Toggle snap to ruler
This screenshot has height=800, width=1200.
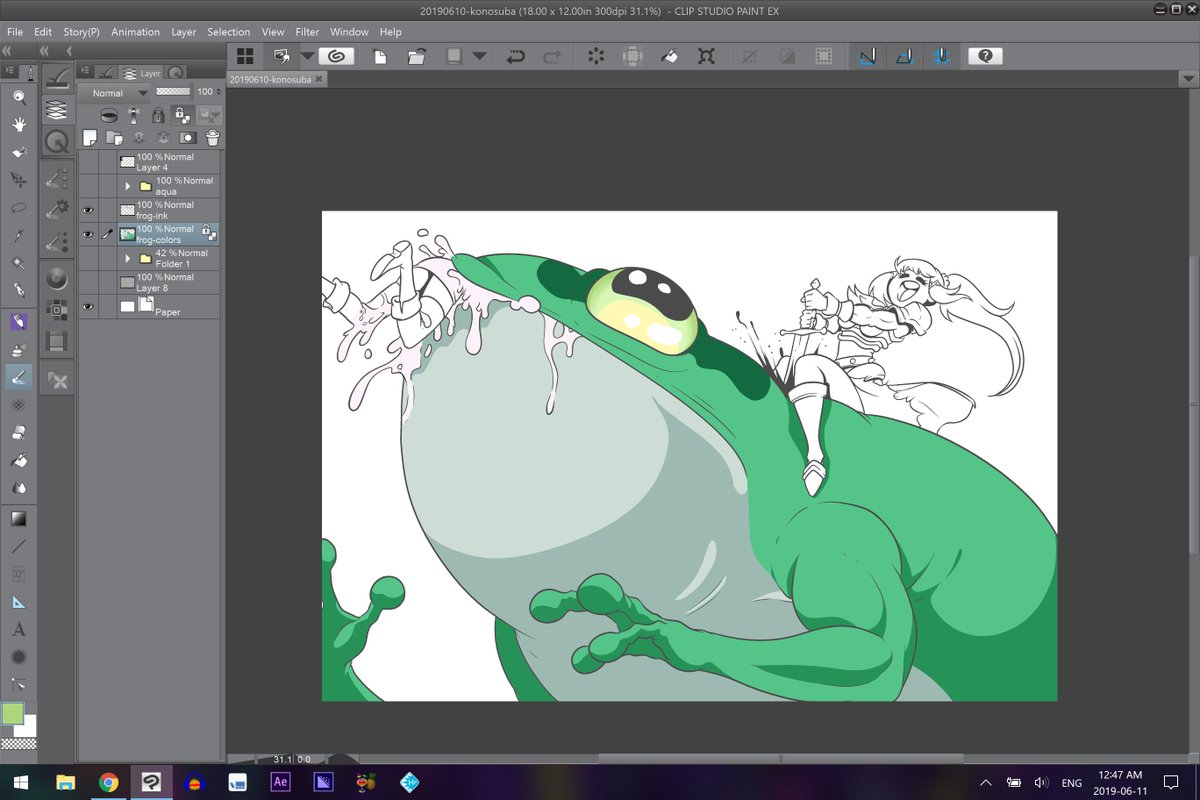click(868, 56)
